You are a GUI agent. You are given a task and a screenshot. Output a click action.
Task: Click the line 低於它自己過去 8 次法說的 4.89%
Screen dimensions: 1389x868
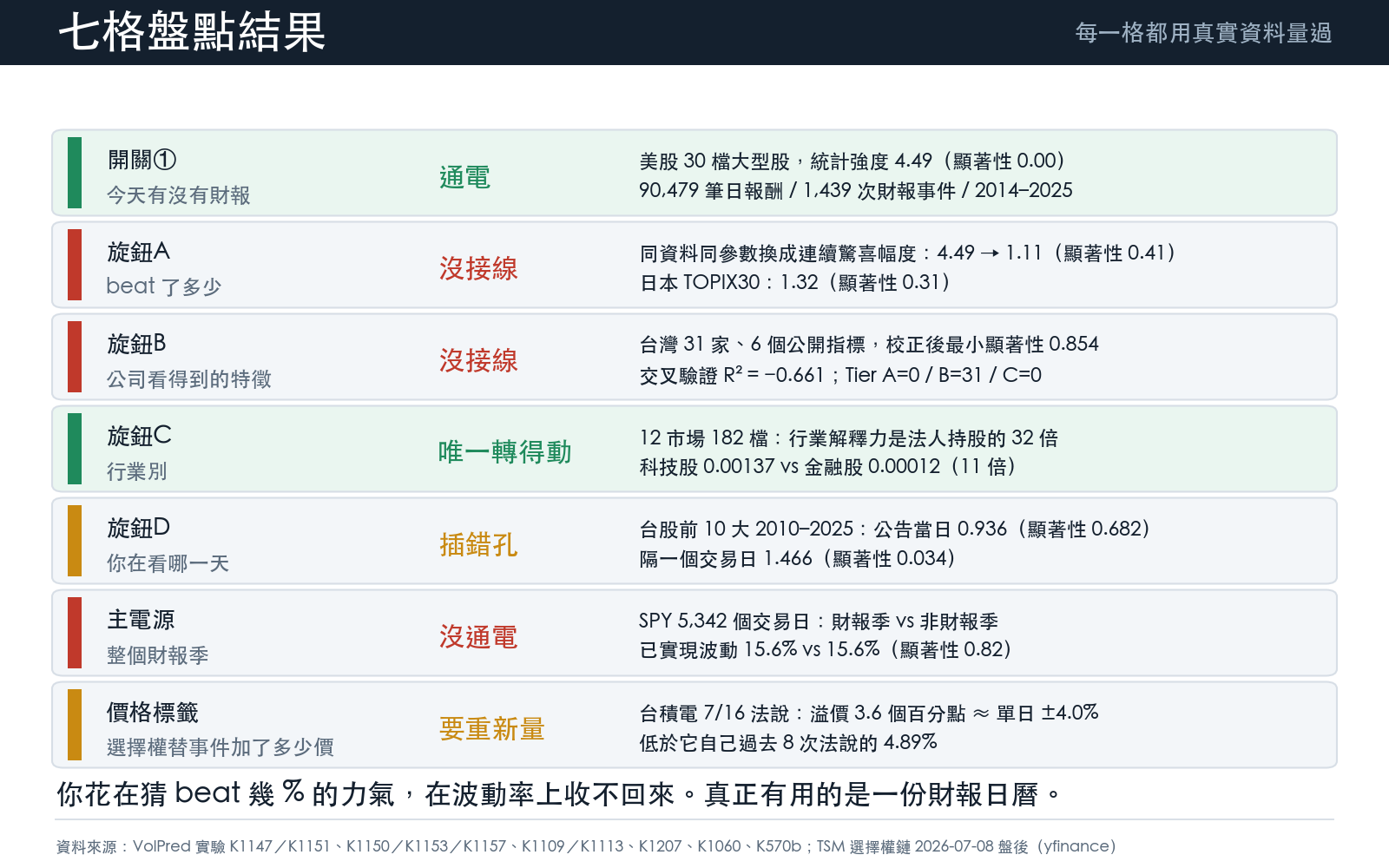[788, 742]
